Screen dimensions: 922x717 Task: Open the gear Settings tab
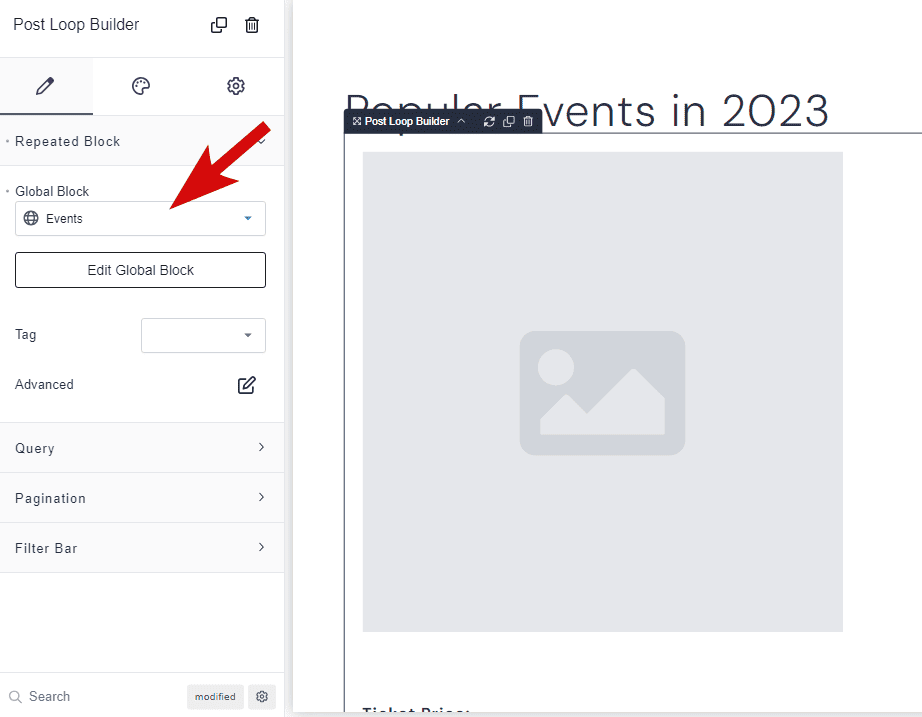[236, 86]
